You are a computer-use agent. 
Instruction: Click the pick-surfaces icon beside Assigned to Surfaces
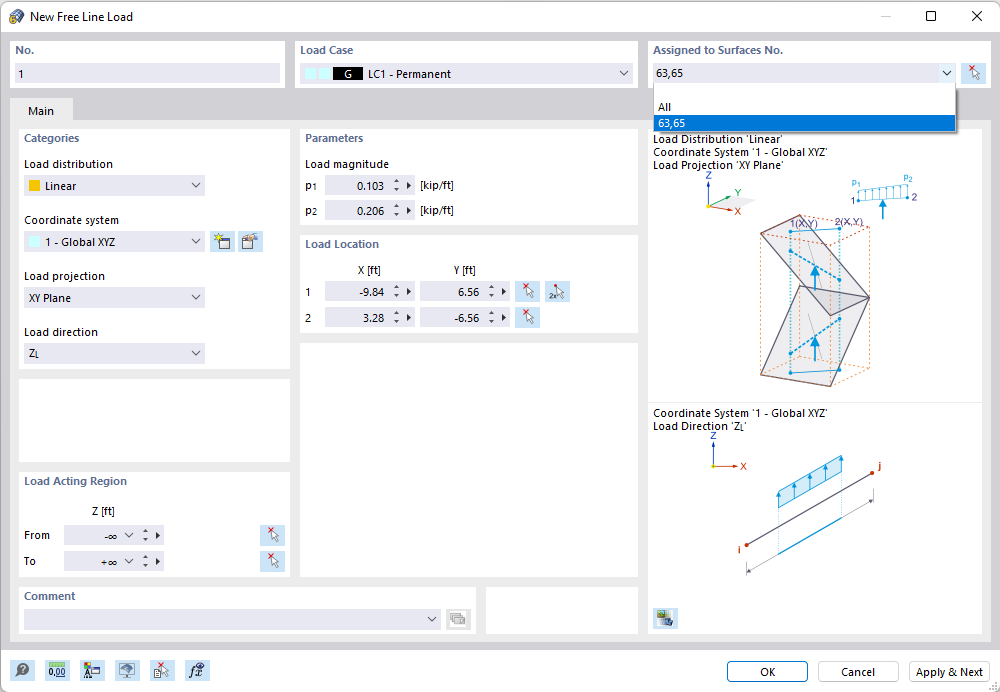(973, 73)
